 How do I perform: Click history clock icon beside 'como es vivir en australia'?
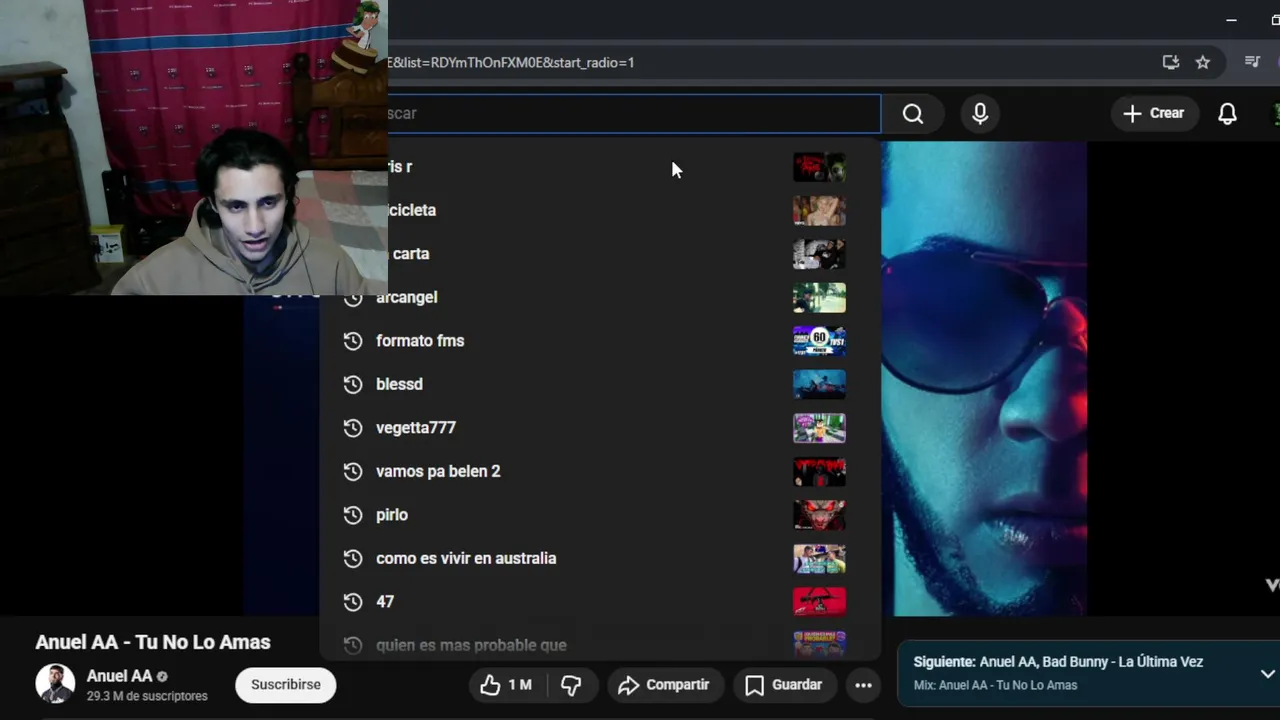(352, 558)
